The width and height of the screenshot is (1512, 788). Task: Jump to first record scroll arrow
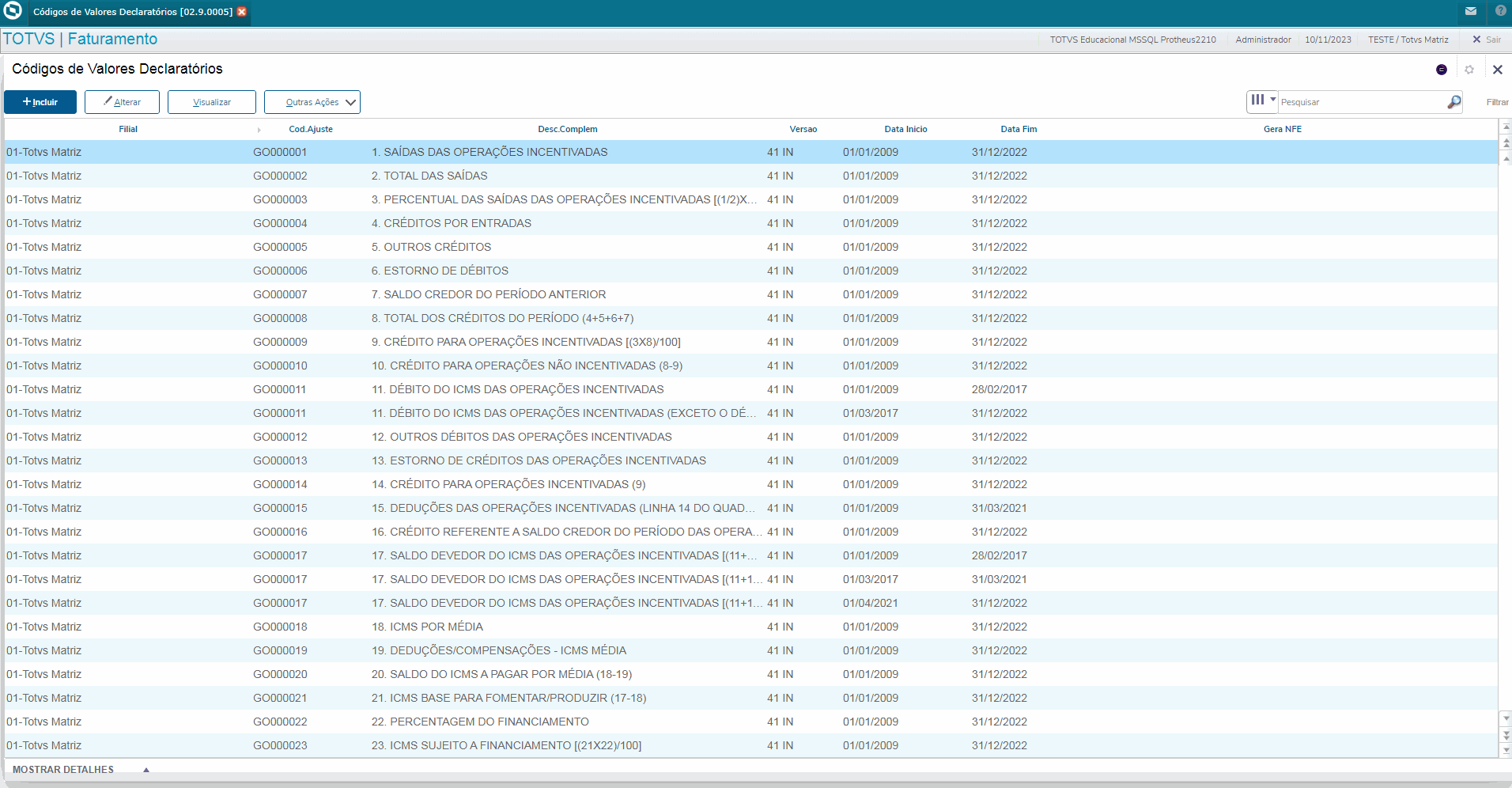coord(1506,127)
